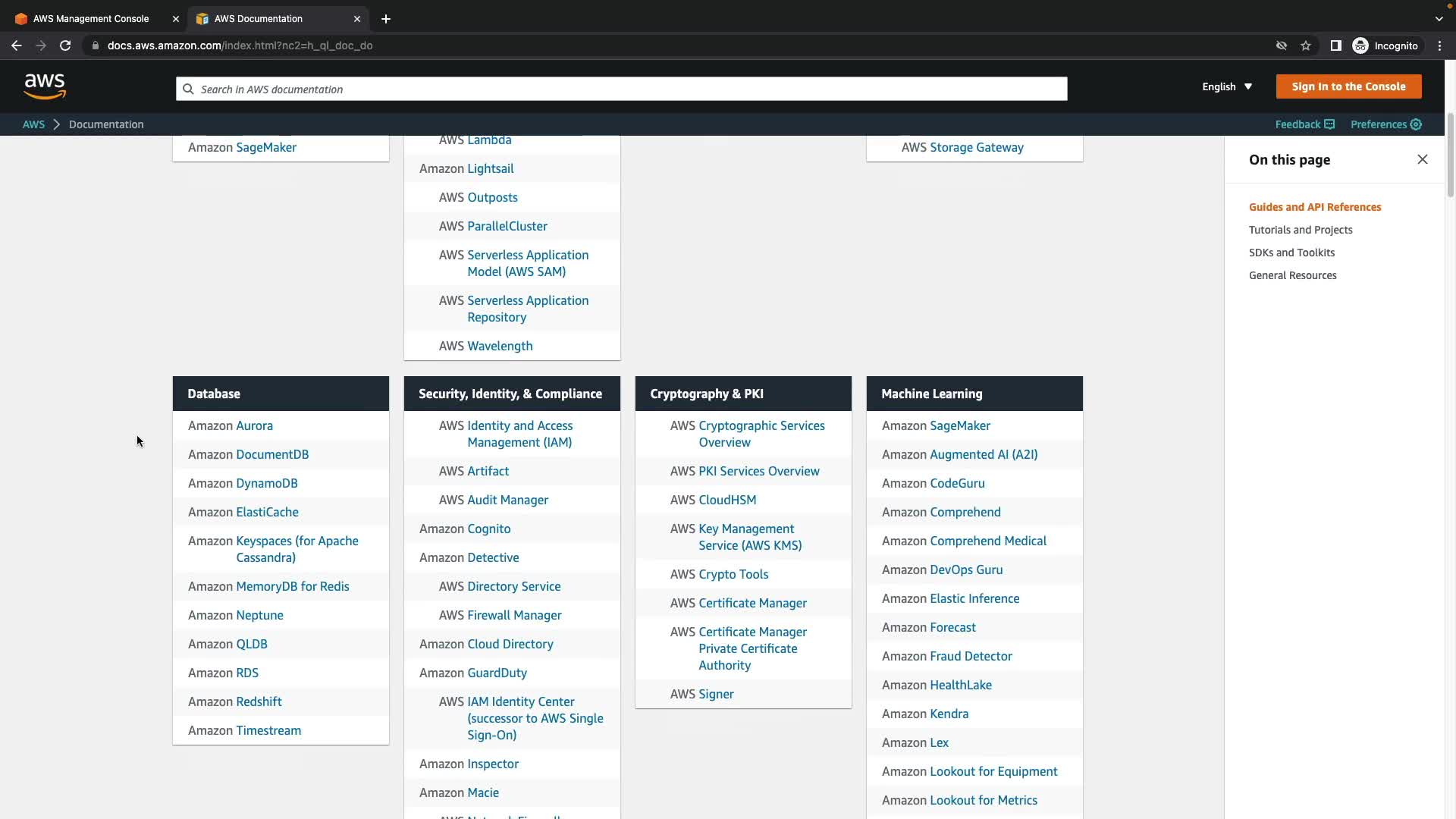This screenshot has height=819, width=1456.
Task: Jump to Tutorials and Projects section
Action: click(1300, 230)
